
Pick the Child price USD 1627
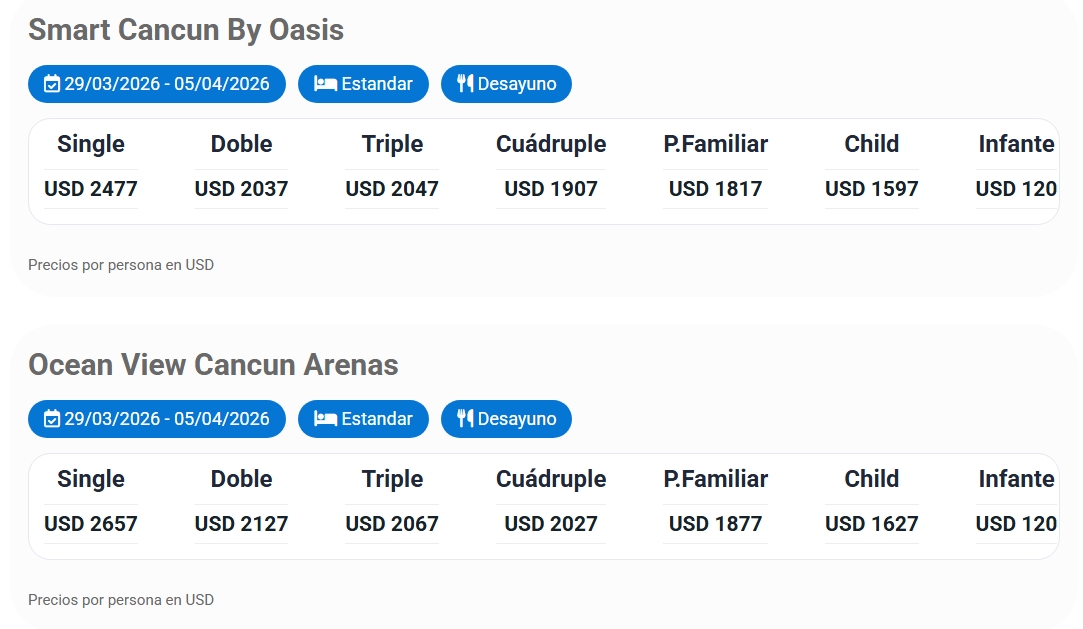(871, 523)
